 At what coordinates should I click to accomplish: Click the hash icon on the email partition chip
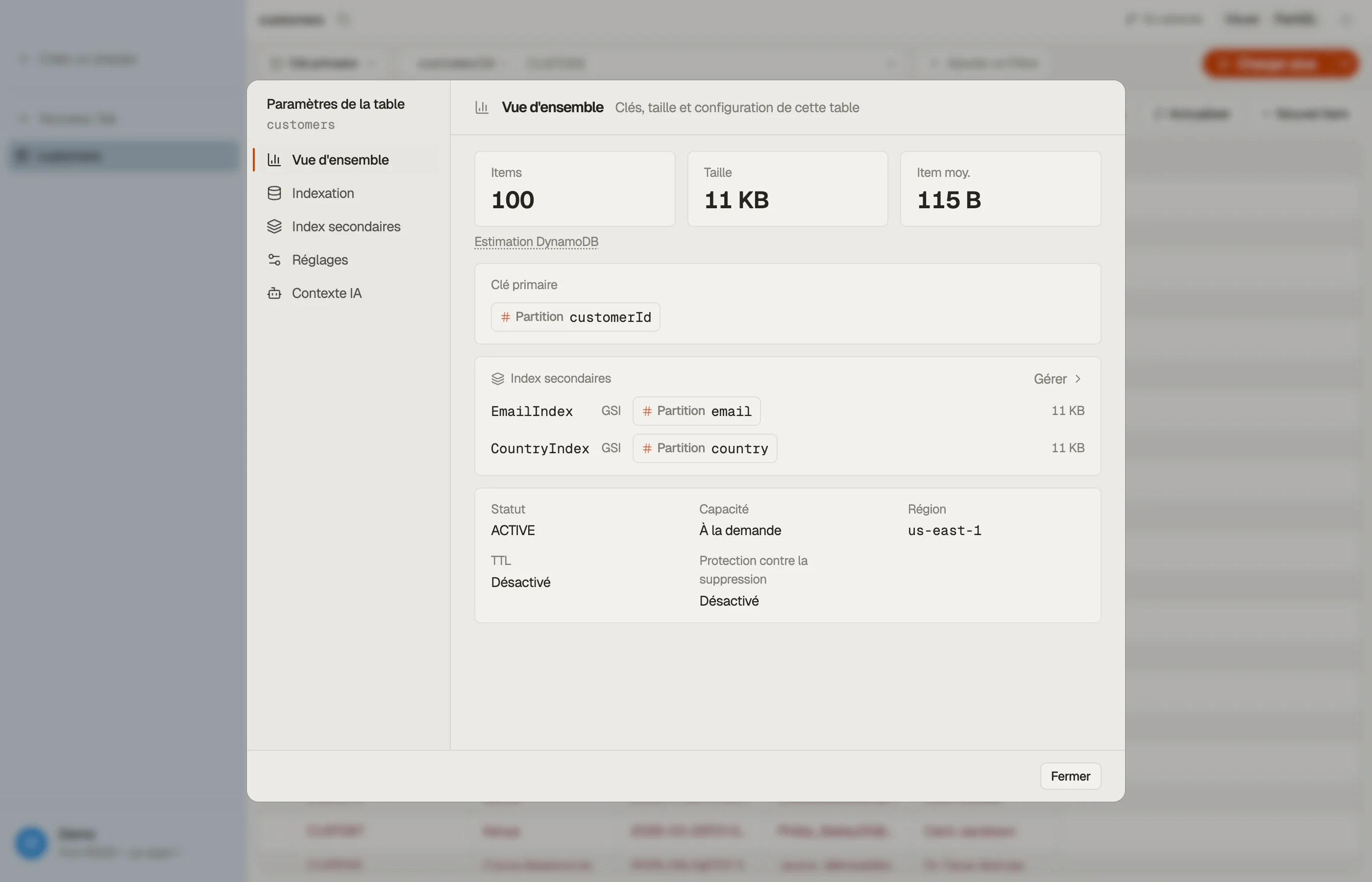pos(647,411)
